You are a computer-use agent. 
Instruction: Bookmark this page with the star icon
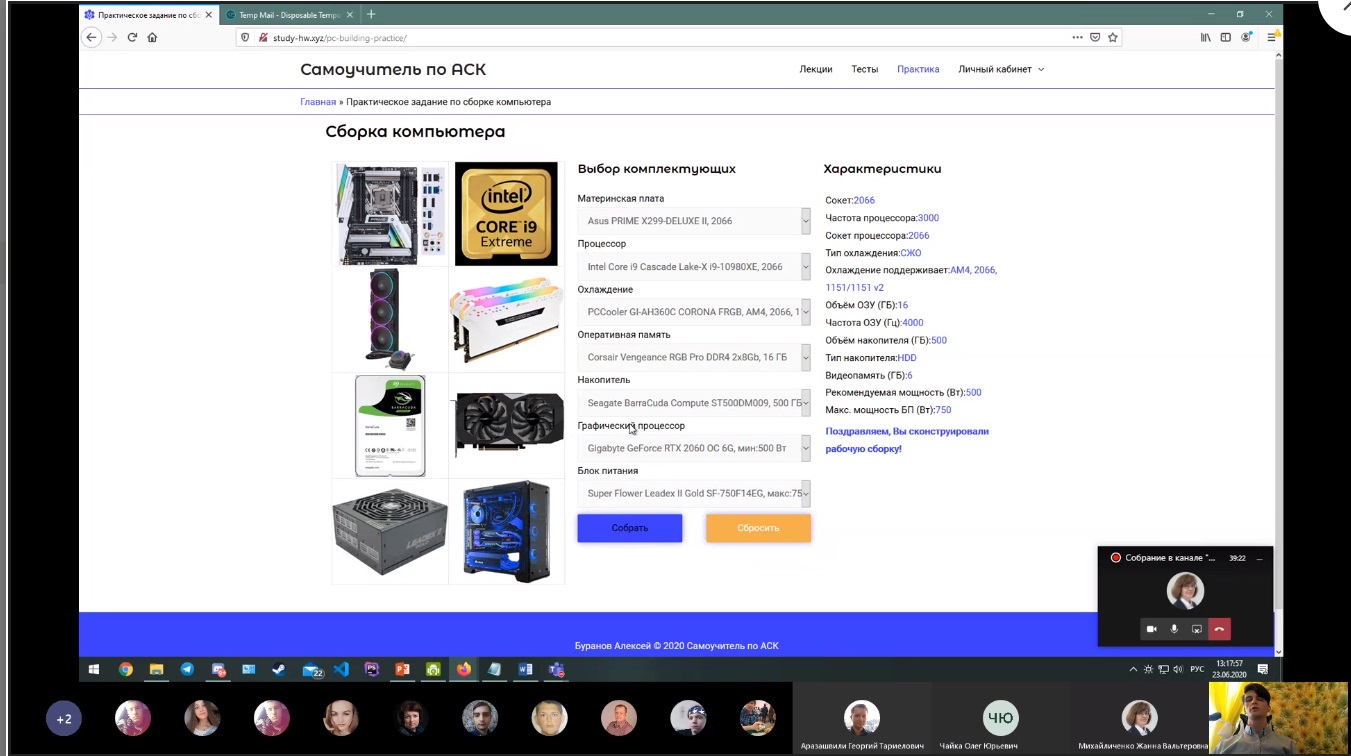(x=1112, y=37)
